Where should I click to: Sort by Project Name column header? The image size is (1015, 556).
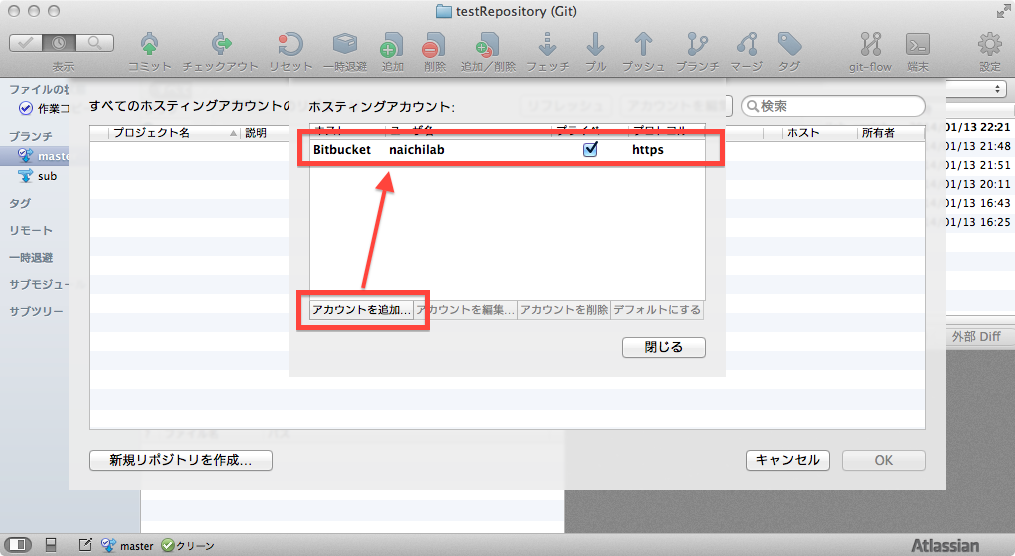click(173, 133)
